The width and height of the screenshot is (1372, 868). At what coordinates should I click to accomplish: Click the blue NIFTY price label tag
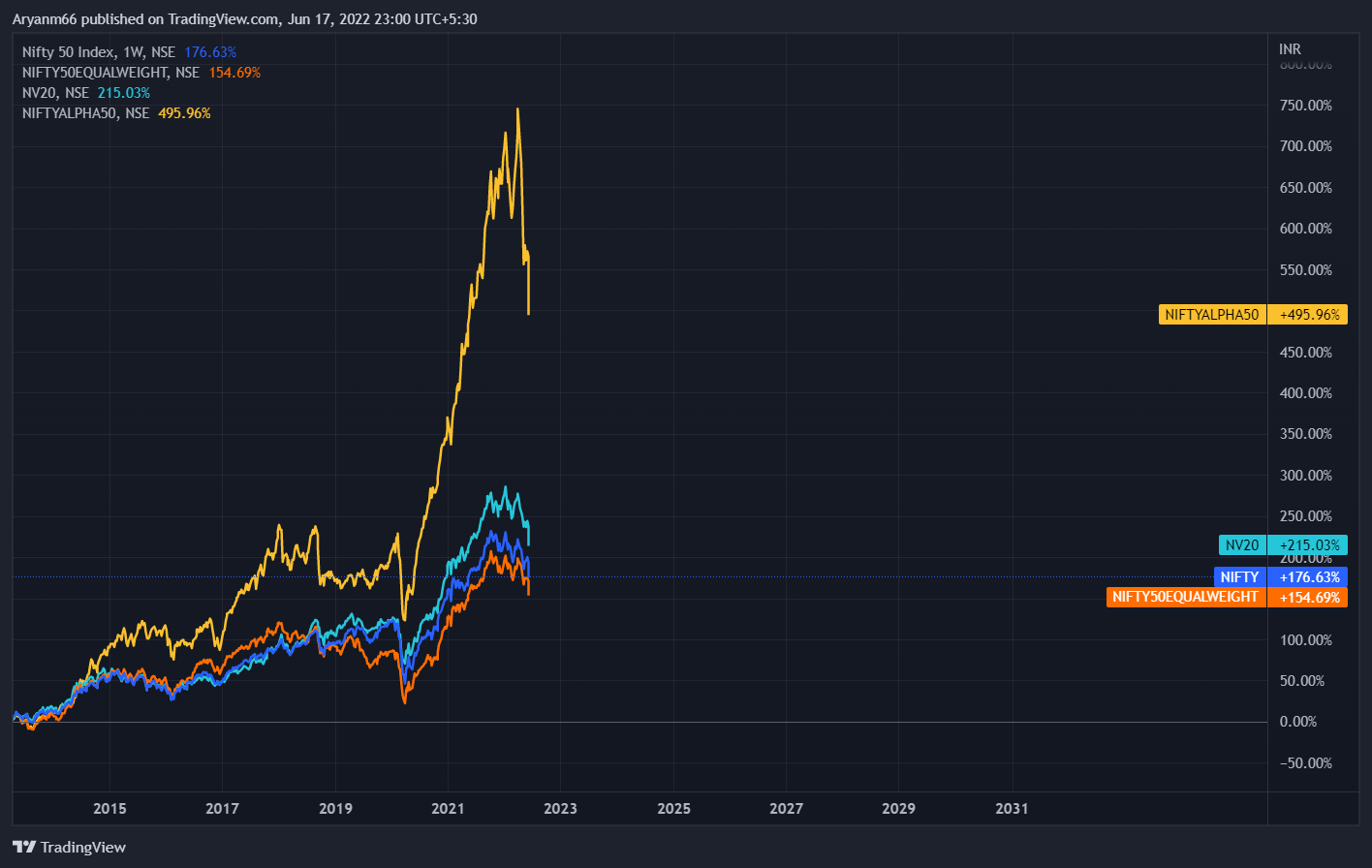pyautogui.click(x=1239, y=577)
